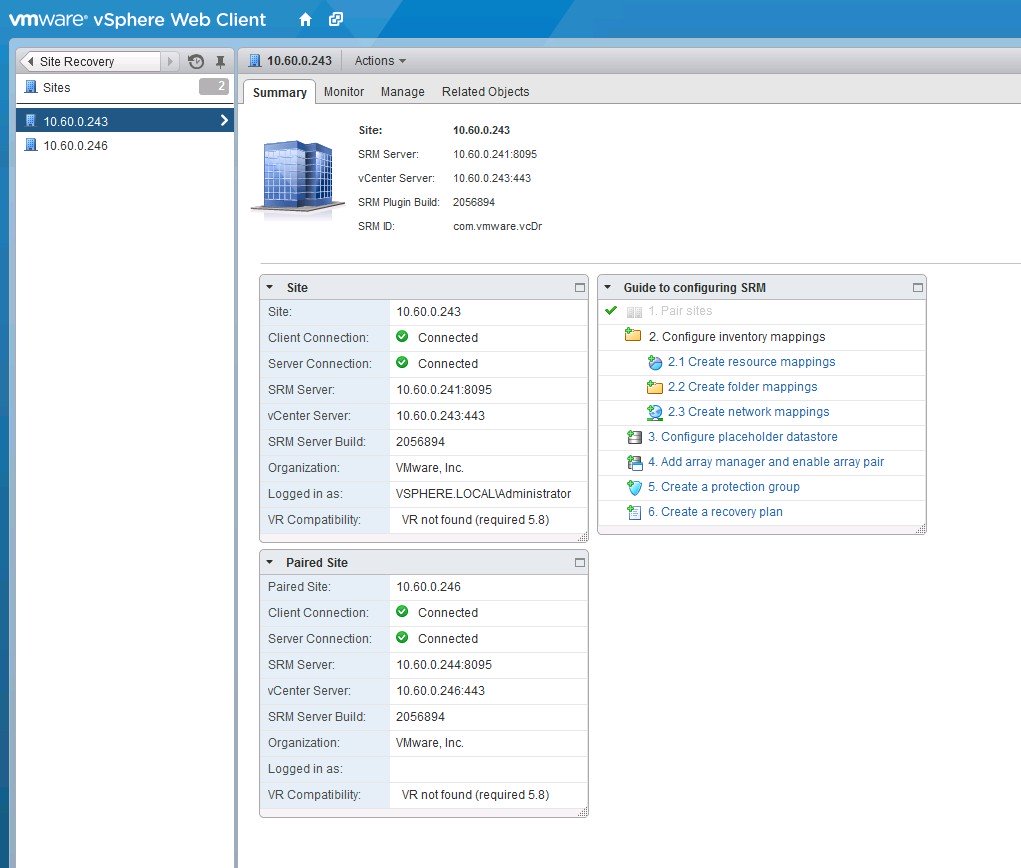Click the create folder mappings folder icon
This screenshot has width=1021, height=868.
click(655, 387)
